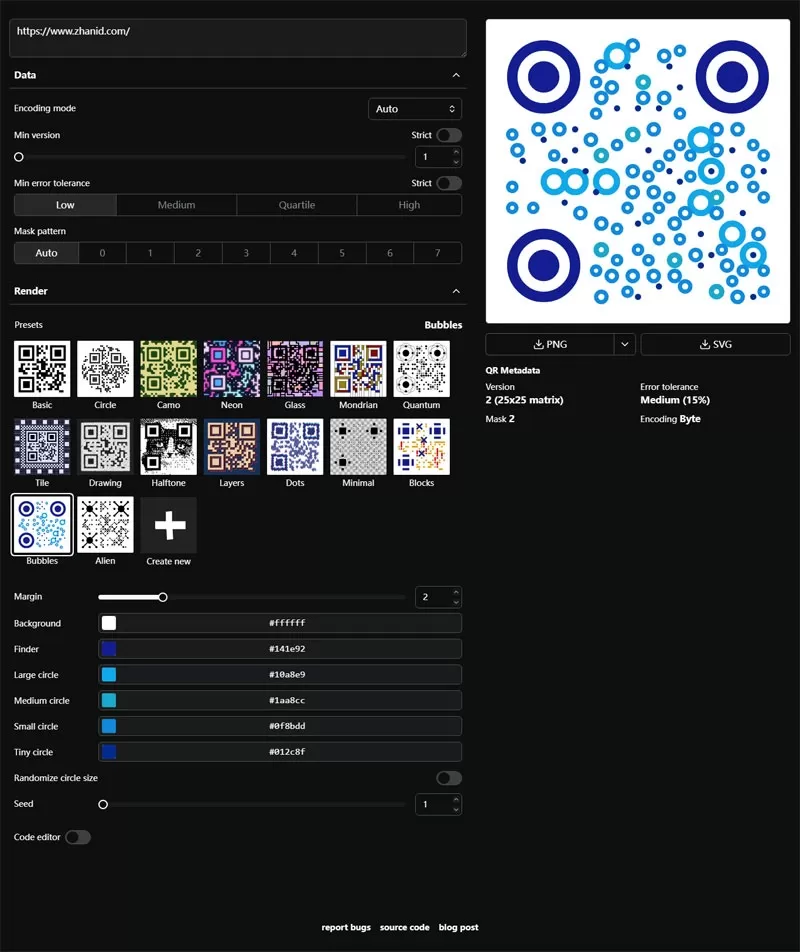Enable Strict toggle for Min version
800x952 pixels.
pyautogui.click(x=449, y=135)
